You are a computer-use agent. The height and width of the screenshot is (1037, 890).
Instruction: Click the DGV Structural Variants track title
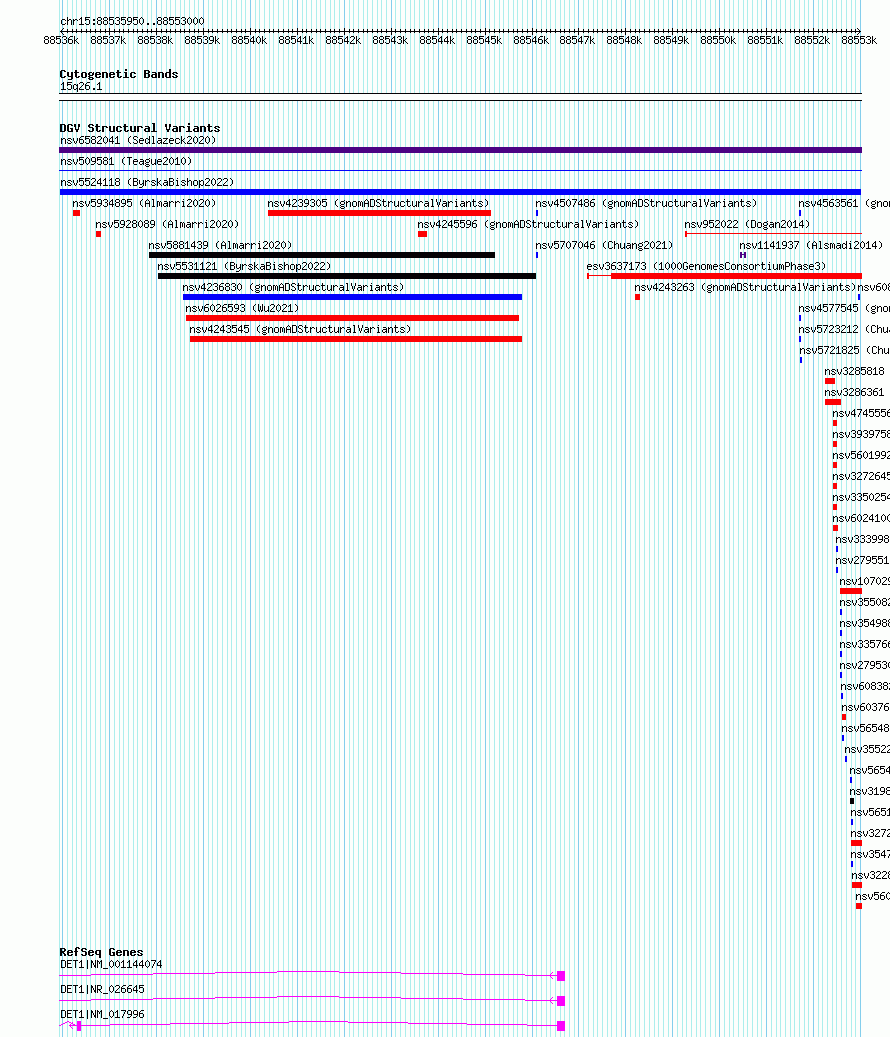click(x=140, y=128)
